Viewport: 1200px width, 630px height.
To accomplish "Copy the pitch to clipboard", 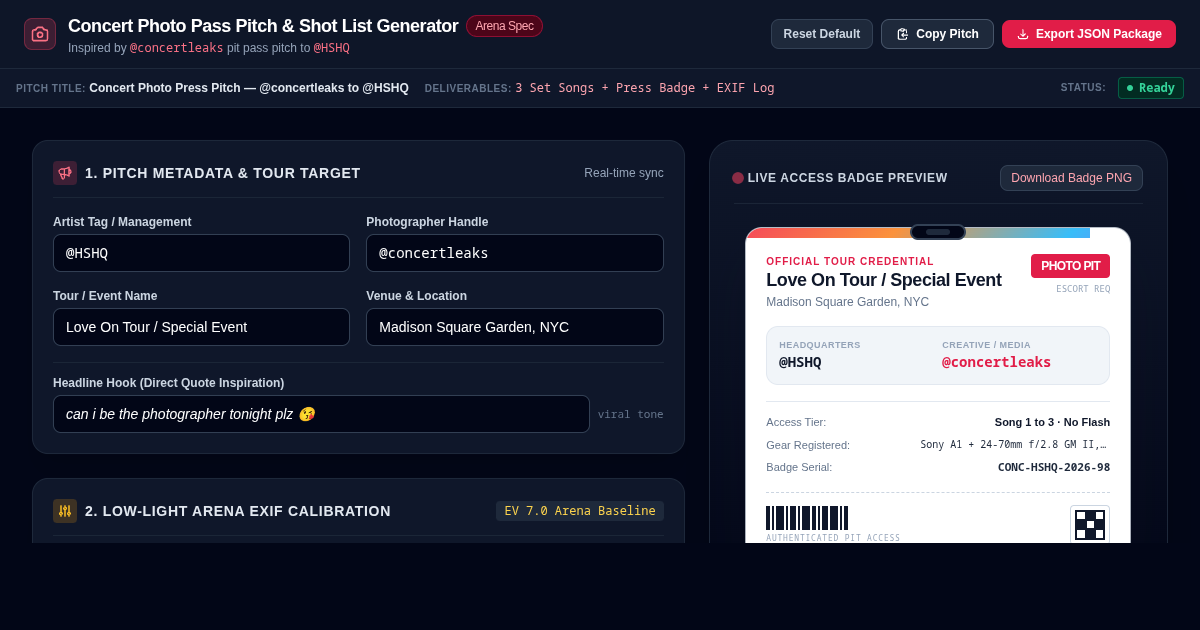I will (x=937, y=34).
